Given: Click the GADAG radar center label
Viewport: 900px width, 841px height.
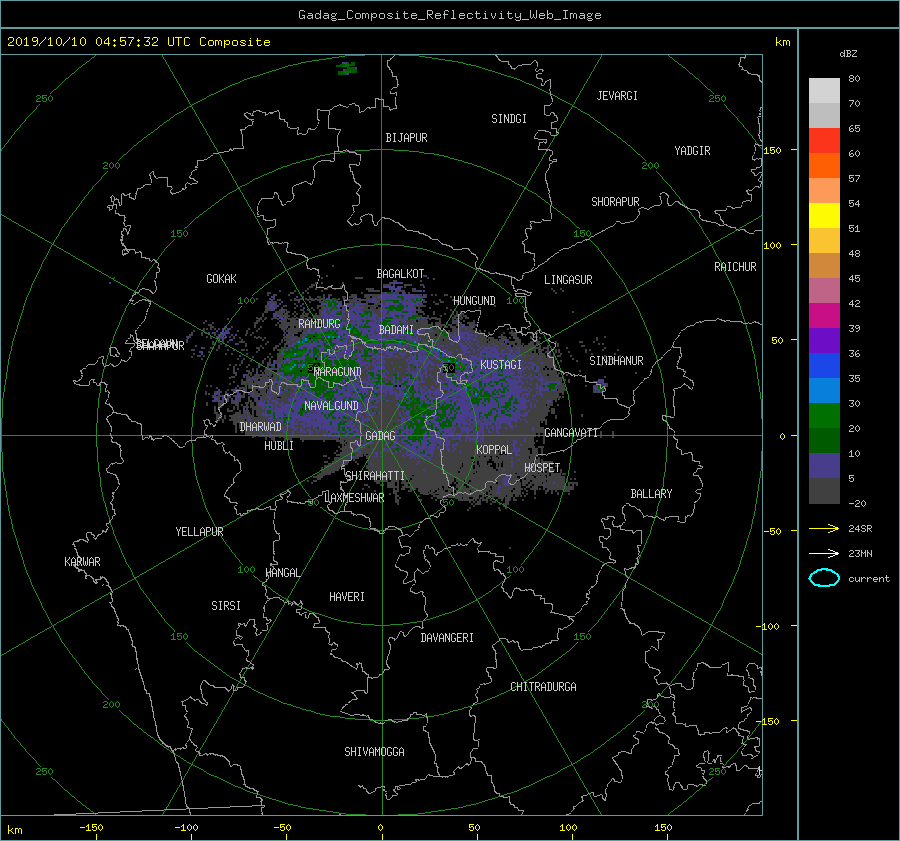Looking at the screenshot, I should [x=380, y=436].
